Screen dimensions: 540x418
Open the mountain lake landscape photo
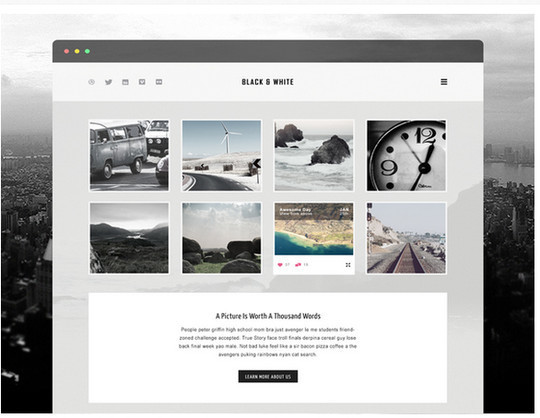pyautogui.click(x=129, y=238)
